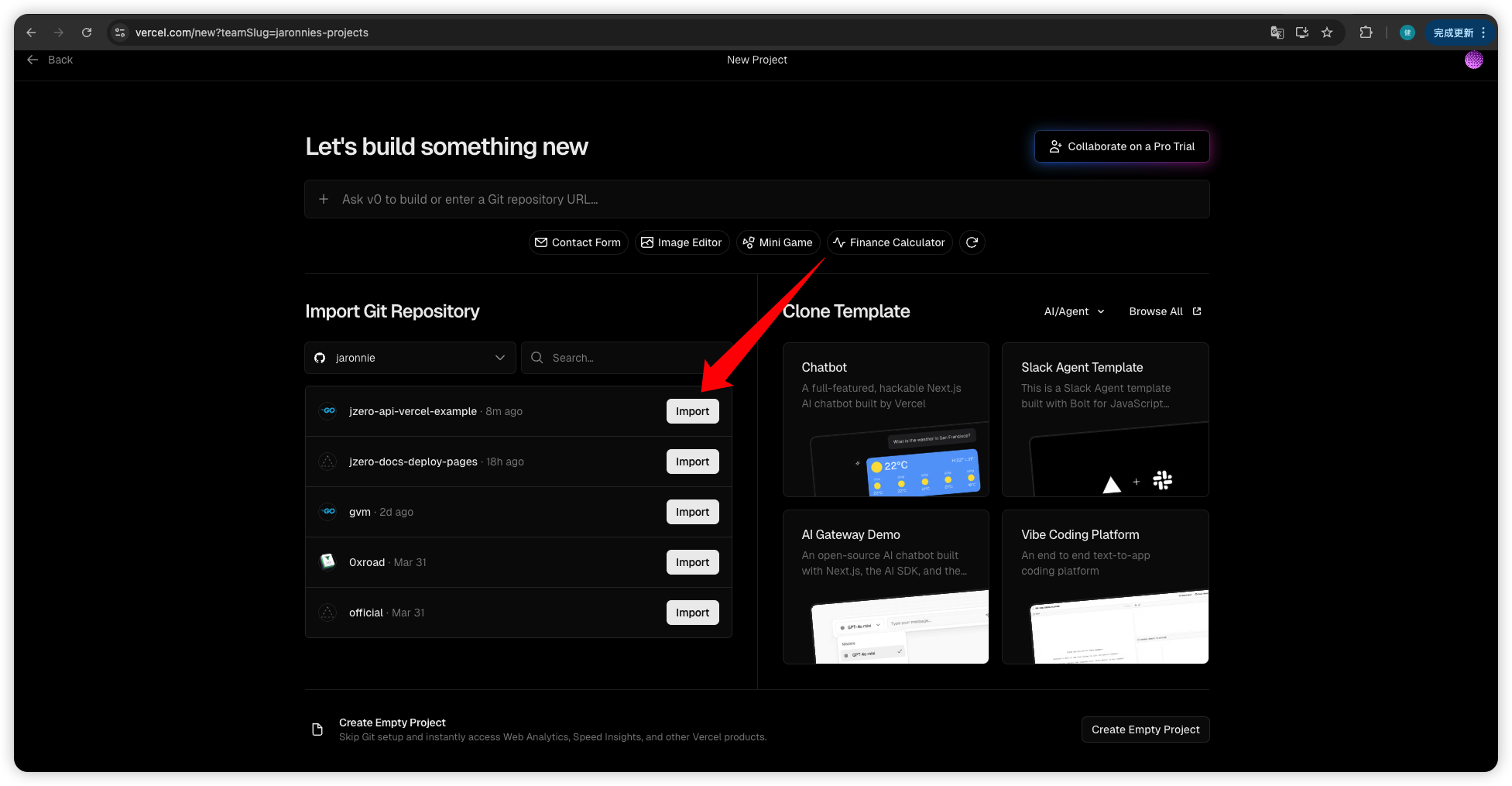Click the browser reload page icon
Screen dimensions: 1512x786
[87, 33]
